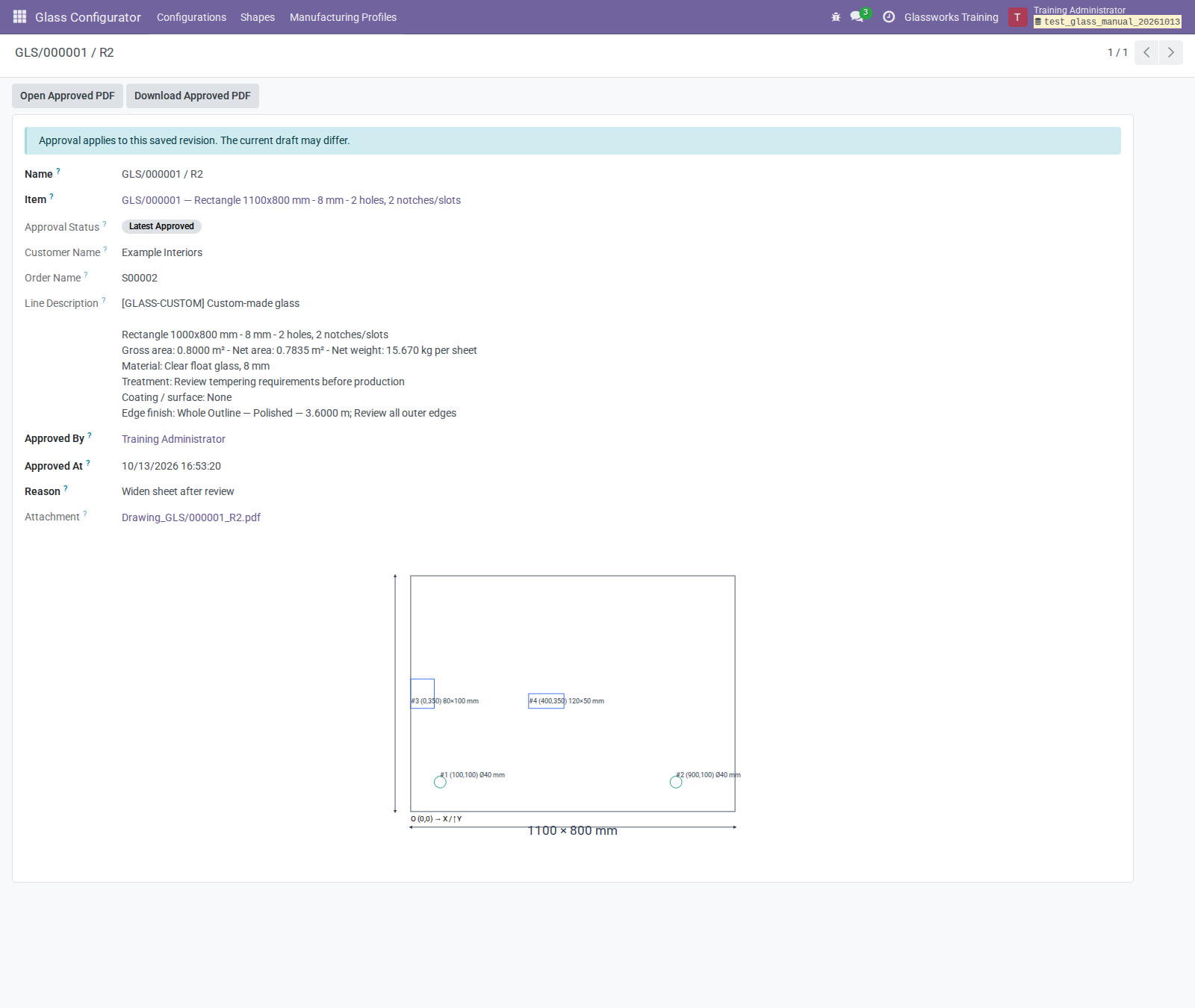Click Download Approved PDF button
Screen dimensions: 1195x1008
click(193, 96)
